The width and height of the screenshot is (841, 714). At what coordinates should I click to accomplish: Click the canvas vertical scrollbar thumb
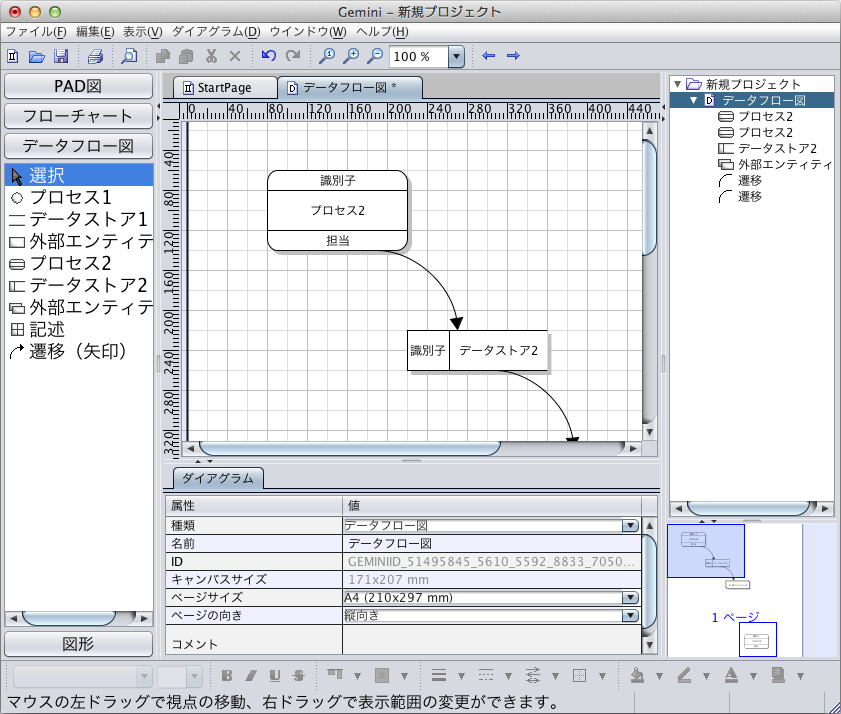649,197
